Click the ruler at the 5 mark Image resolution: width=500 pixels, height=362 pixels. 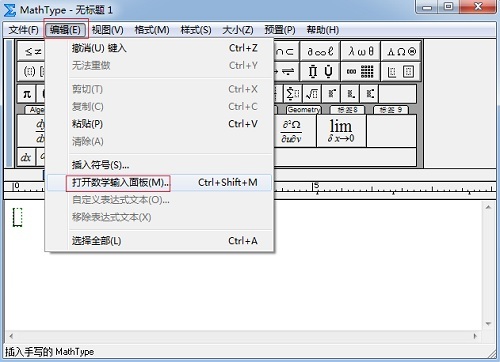click(x=316, y=186)
